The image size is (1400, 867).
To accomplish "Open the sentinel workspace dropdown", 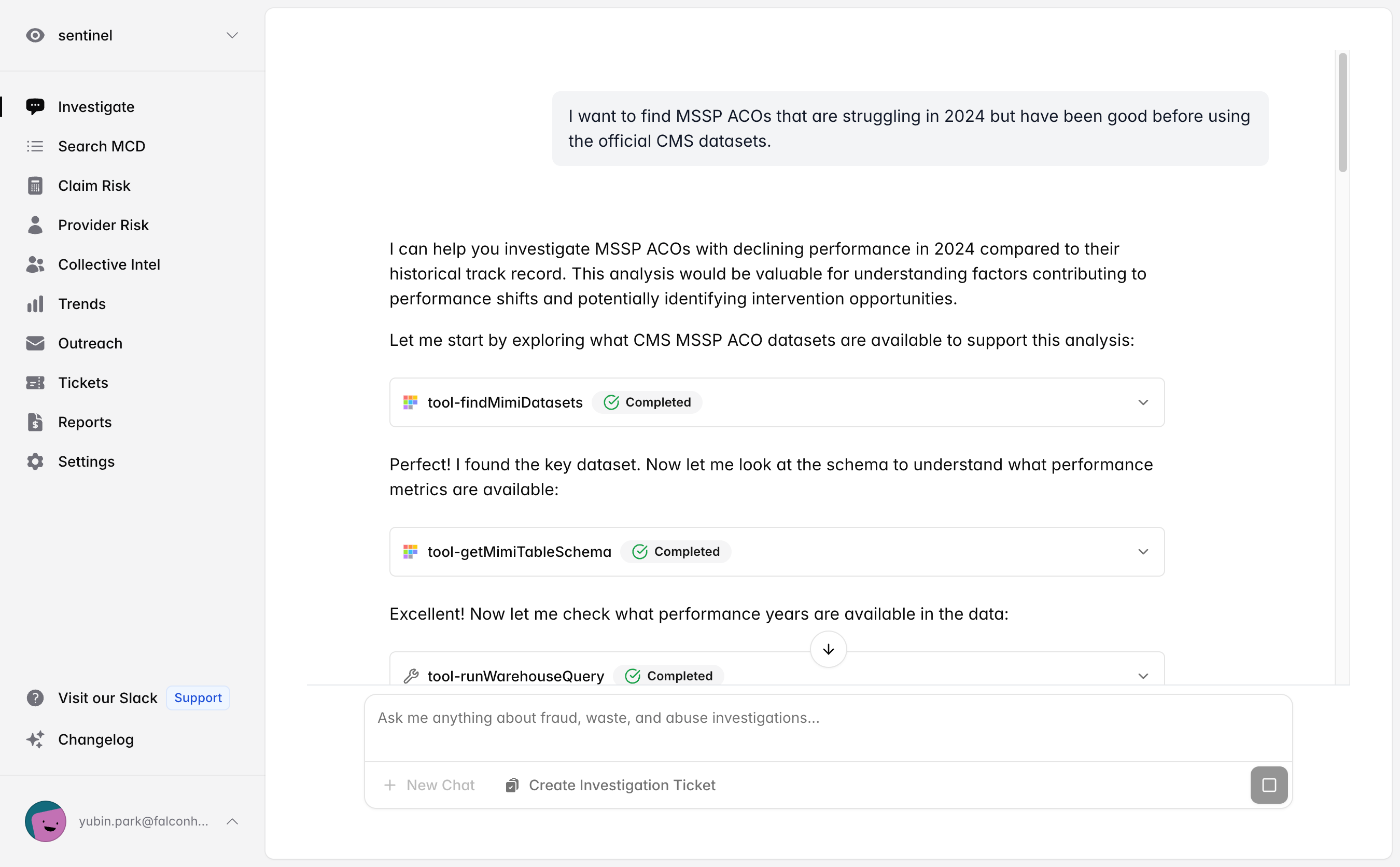I will tap(232, 36).
